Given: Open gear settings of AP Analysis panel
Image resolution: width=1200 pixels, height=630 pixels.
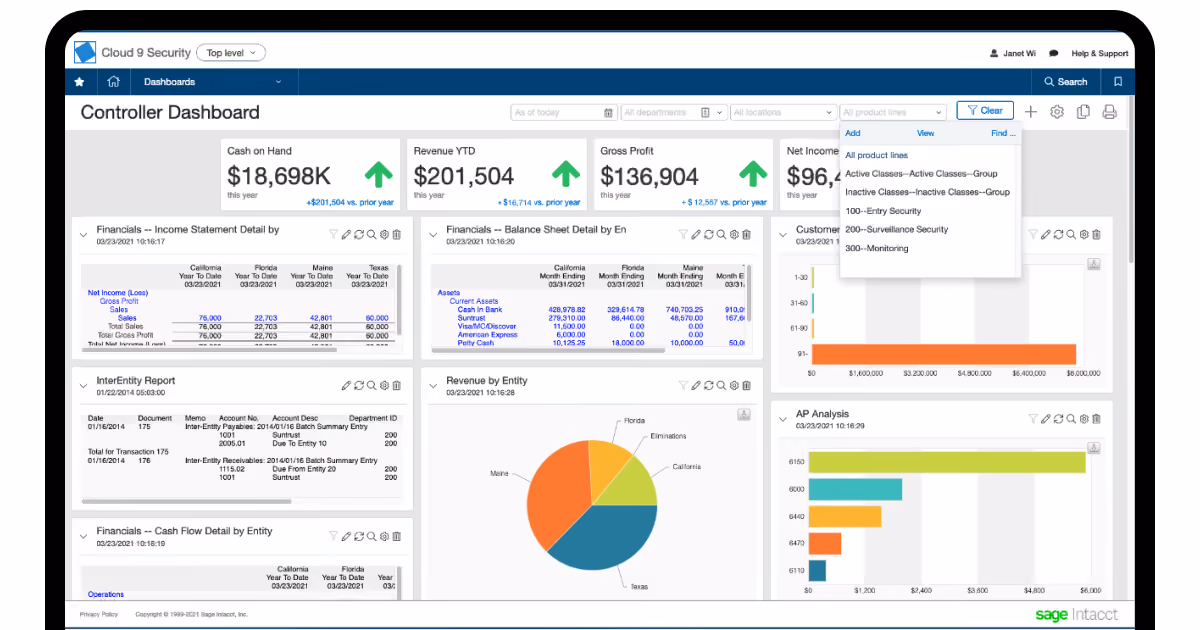Looking at the screenshot, I should click(x=1083, y=418).
